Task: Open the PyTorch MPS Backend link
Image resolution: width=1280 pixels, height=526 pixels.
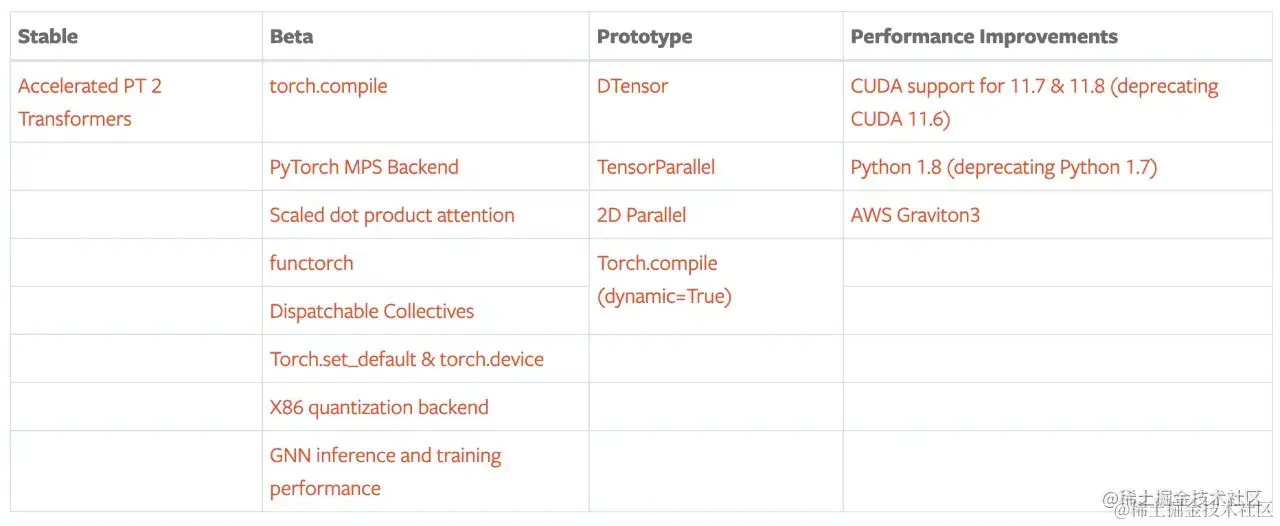Action: click(364, 167)
